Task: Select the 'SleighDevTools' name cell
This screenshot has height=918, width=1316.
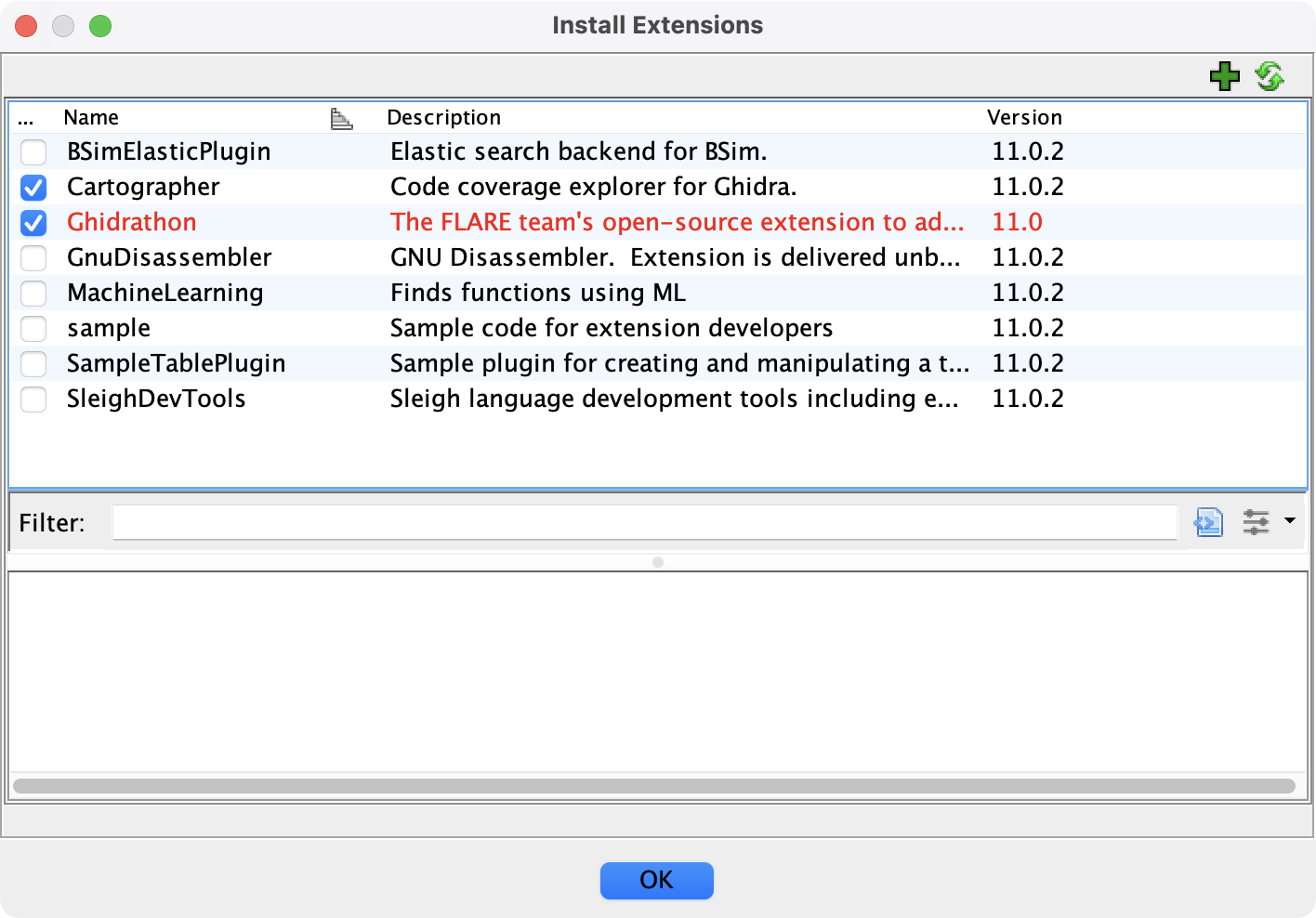Action: coord(156,399)
